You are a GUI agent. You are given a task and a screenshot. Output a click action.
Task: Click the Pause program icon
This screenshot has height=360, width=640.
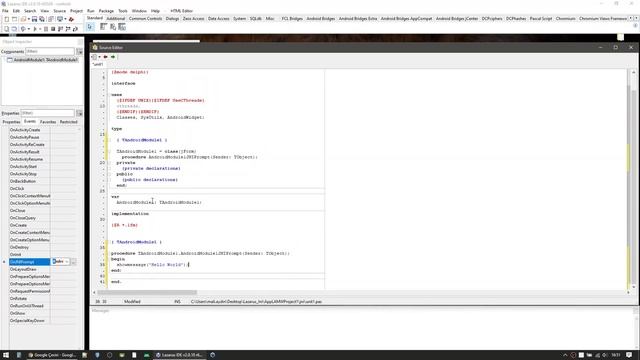tap(46, 29)
